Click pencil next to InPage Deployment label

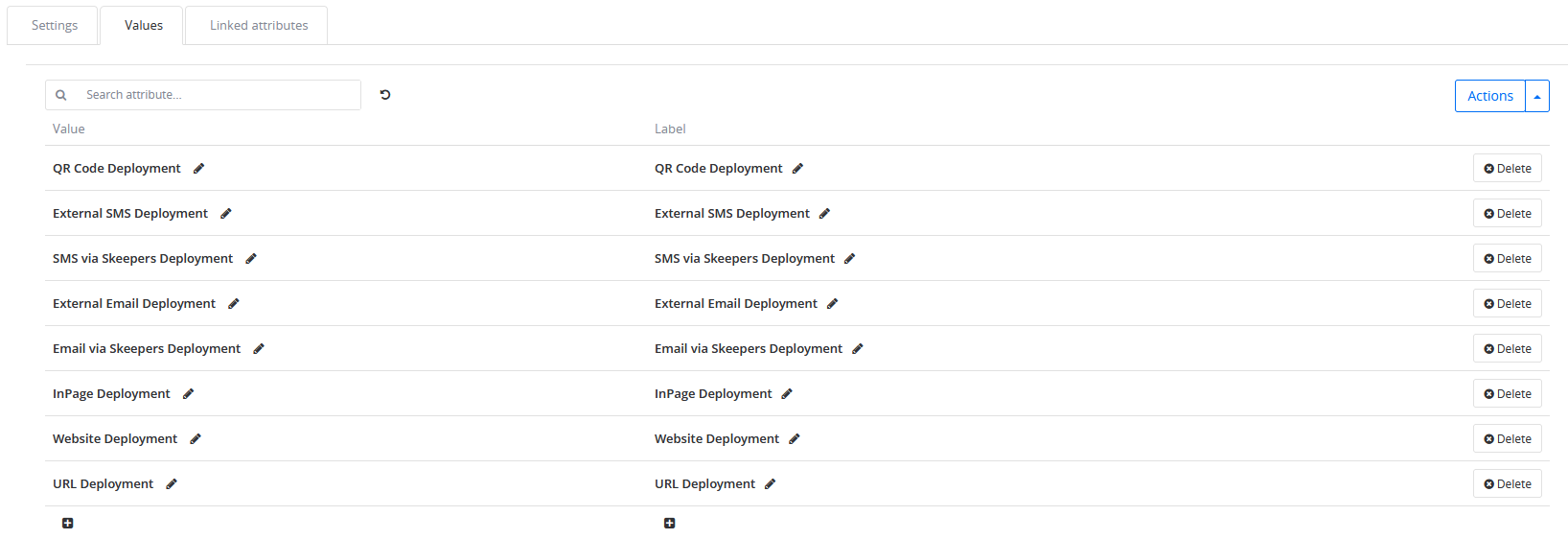[x=787, y=394]
